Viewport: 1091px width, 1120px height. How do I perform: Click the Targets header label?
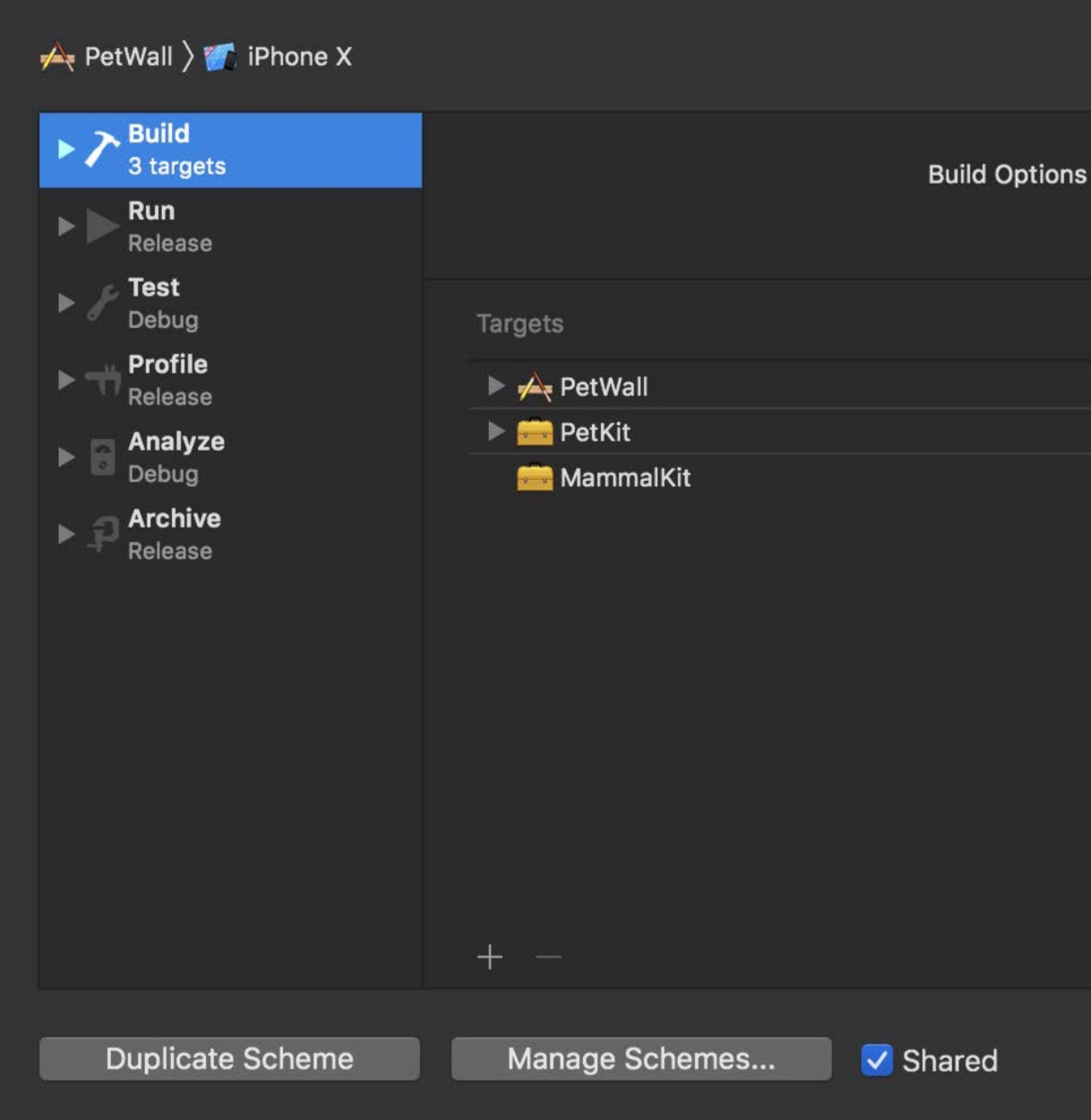click(520, 323)
